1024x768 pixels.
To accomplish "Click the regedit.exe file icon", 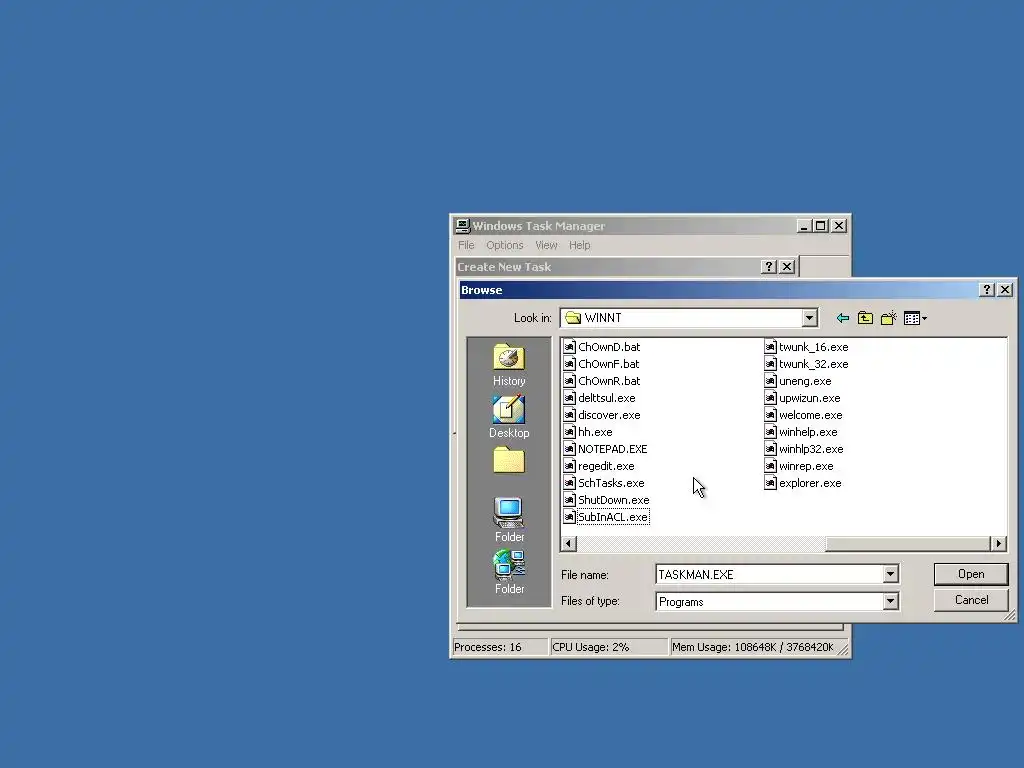I will (x=569, y=466).
